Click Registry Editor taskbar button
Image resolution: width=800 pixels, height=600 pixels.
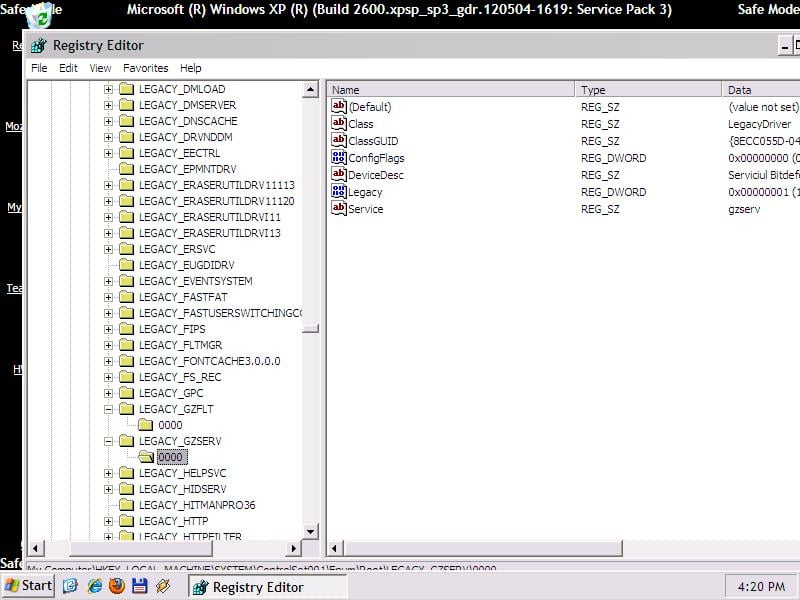267,587
